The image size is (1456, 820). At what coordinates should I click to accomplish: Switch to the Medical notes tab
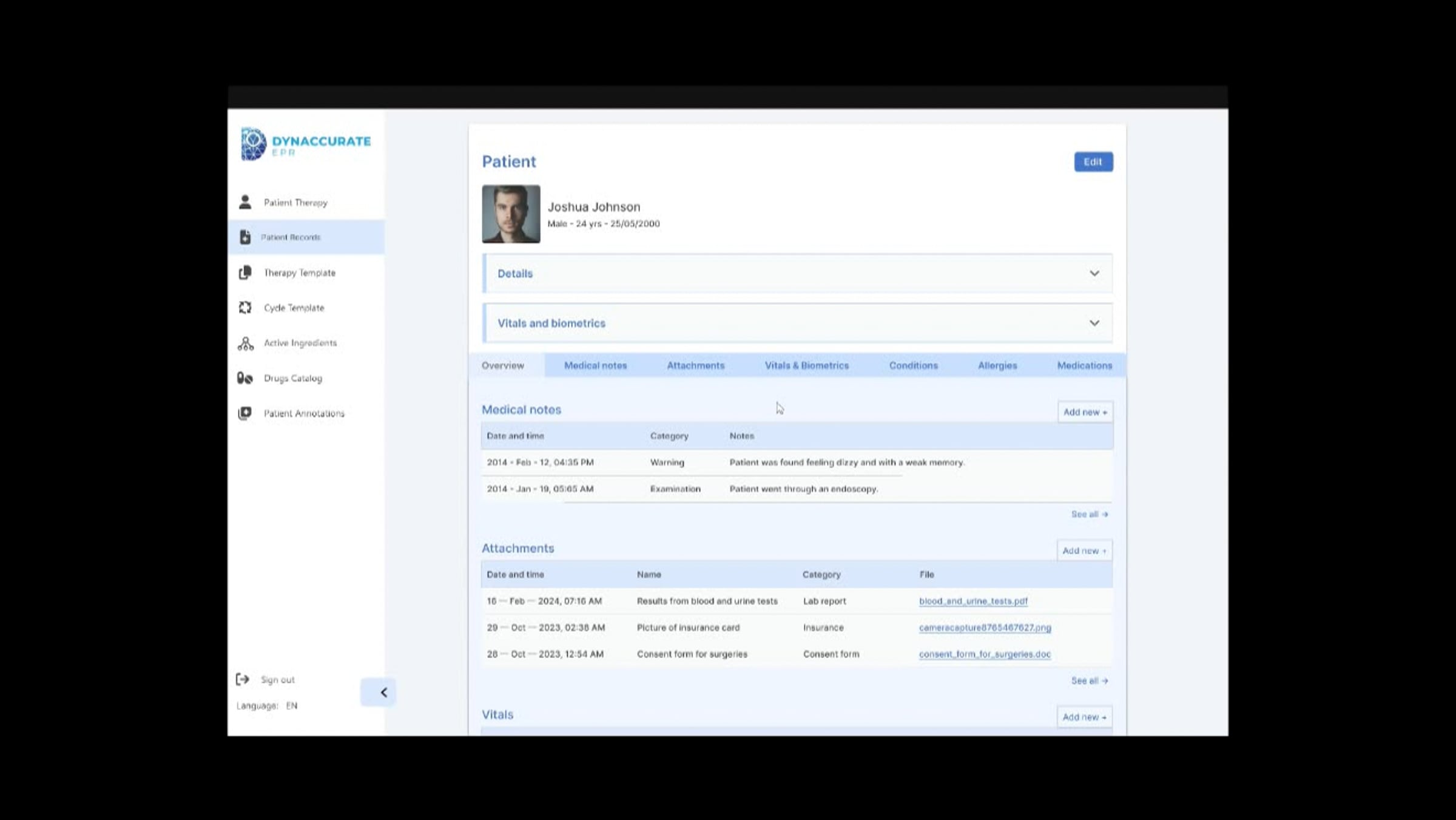click(595, 365)
